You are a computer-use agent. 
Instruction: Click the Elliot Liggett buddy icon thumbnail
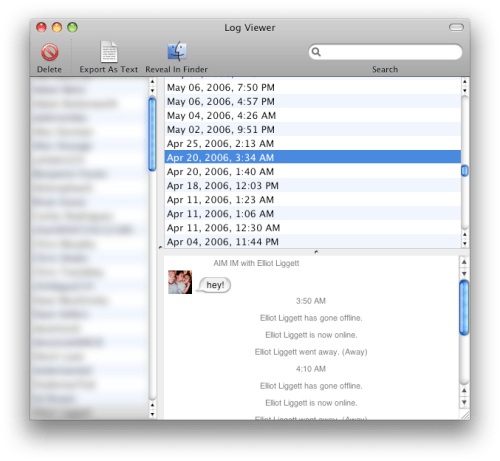coord(180,282)
